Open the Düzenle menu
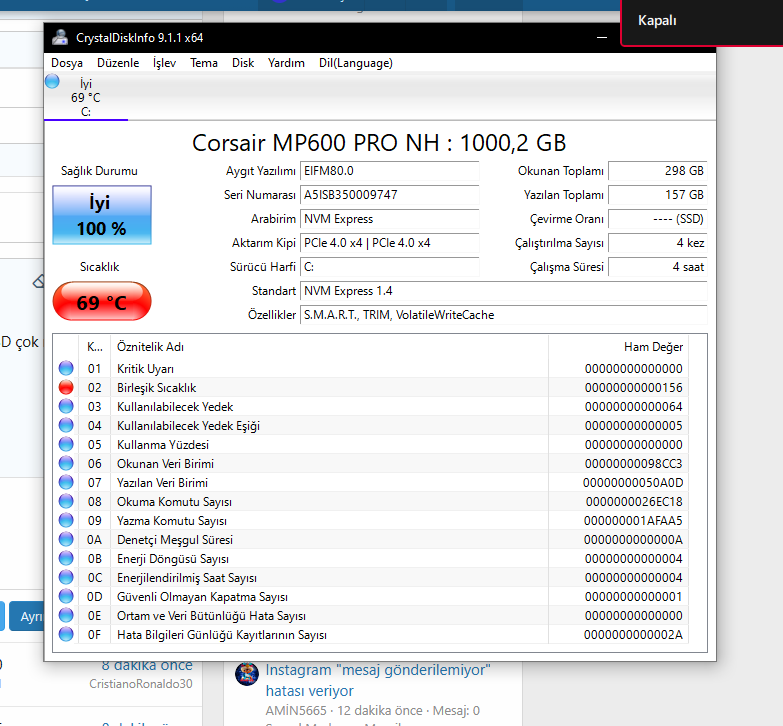Screen dimensions: 783x726 [x=118, y=63]
